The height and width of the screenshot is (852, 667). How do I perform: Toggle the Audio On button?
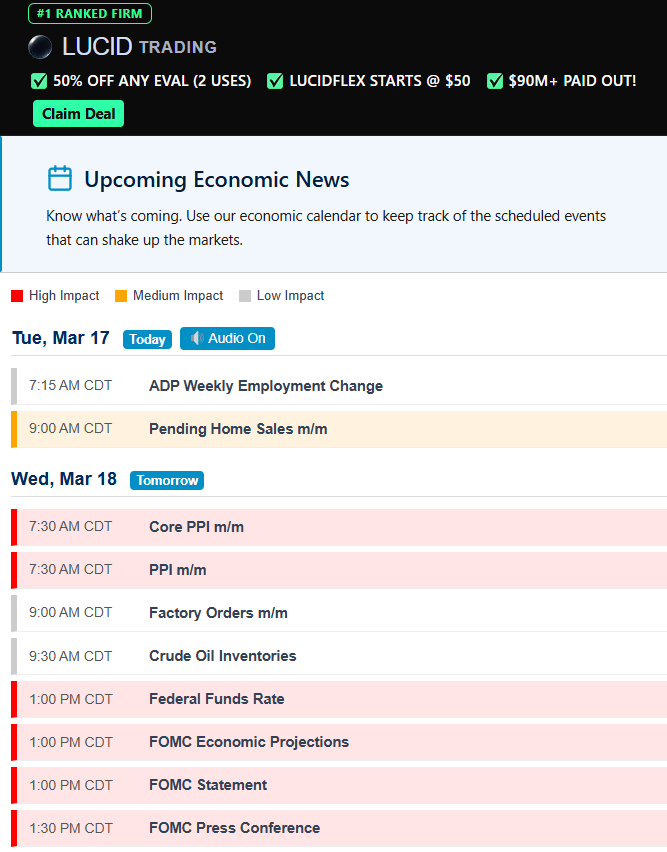pos(227,339)
